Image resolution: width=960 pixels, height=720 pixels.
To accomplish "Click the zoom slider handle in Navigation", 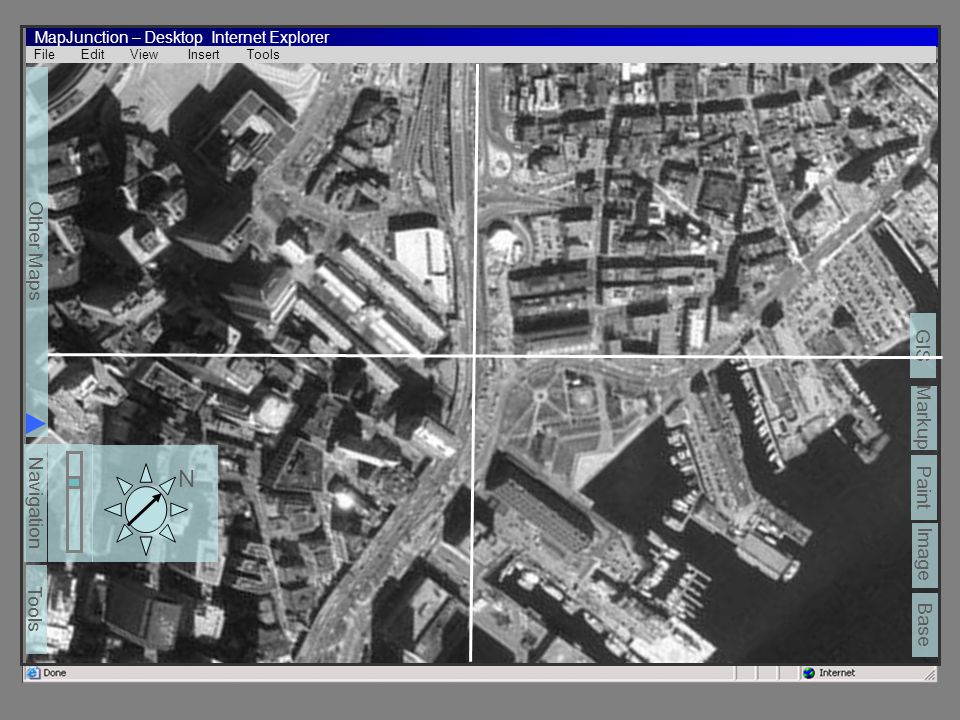I will click(x=74, y=483).
